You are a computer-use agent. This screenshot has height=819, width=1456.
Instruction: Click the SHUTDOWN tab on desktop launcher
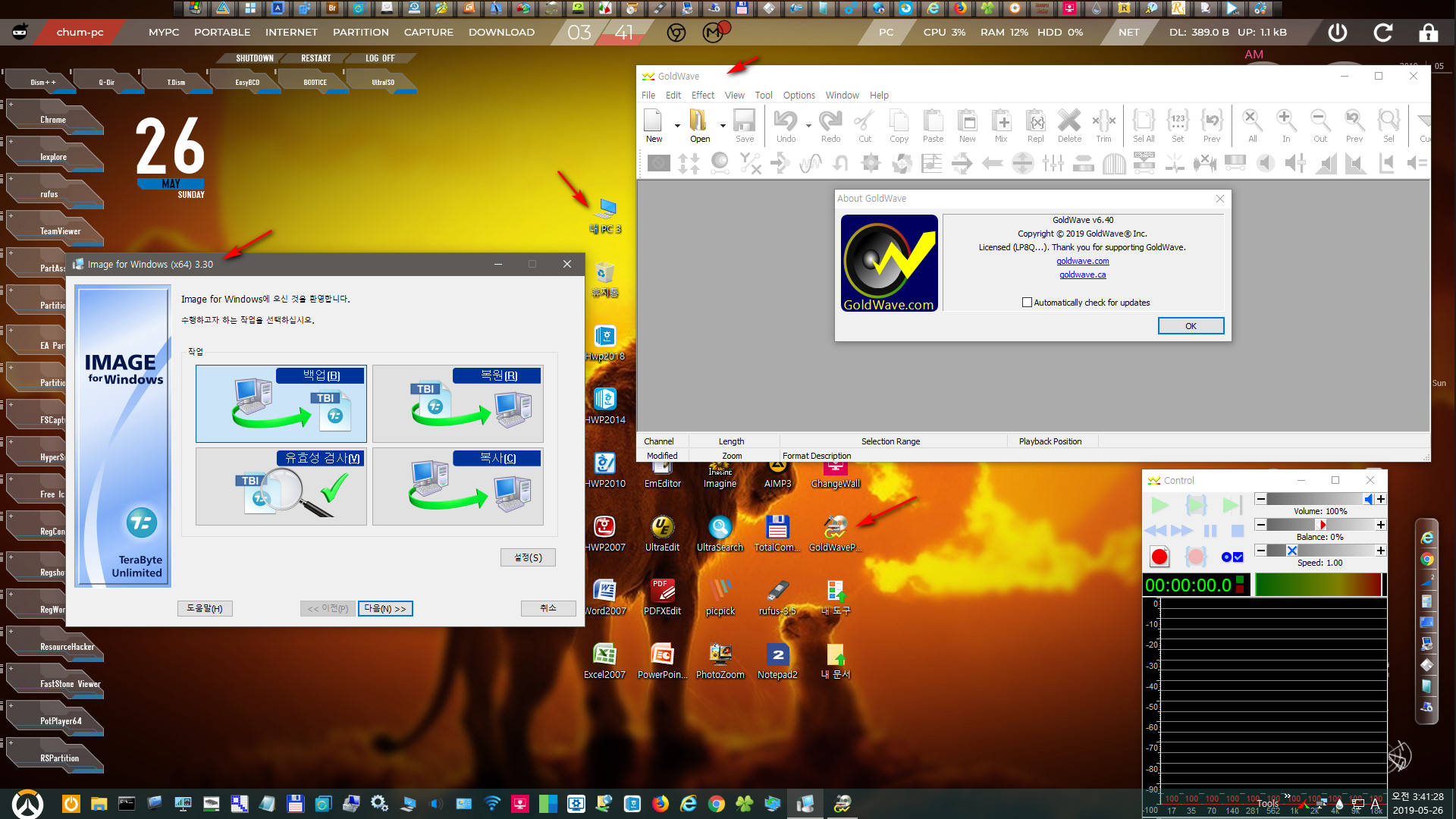(254, 58)
